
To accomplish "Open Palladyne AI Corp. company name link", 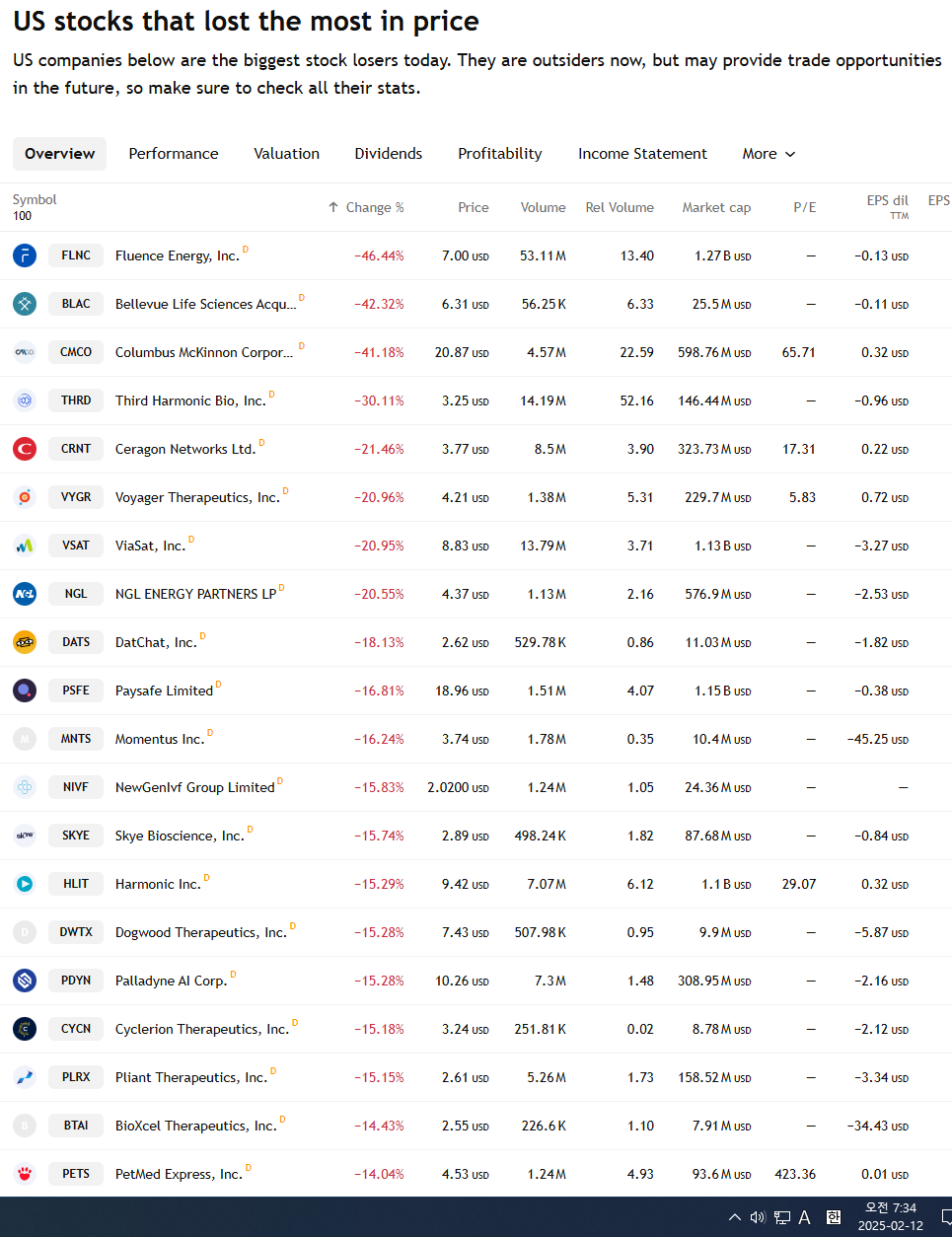I will tap(171, 982).
